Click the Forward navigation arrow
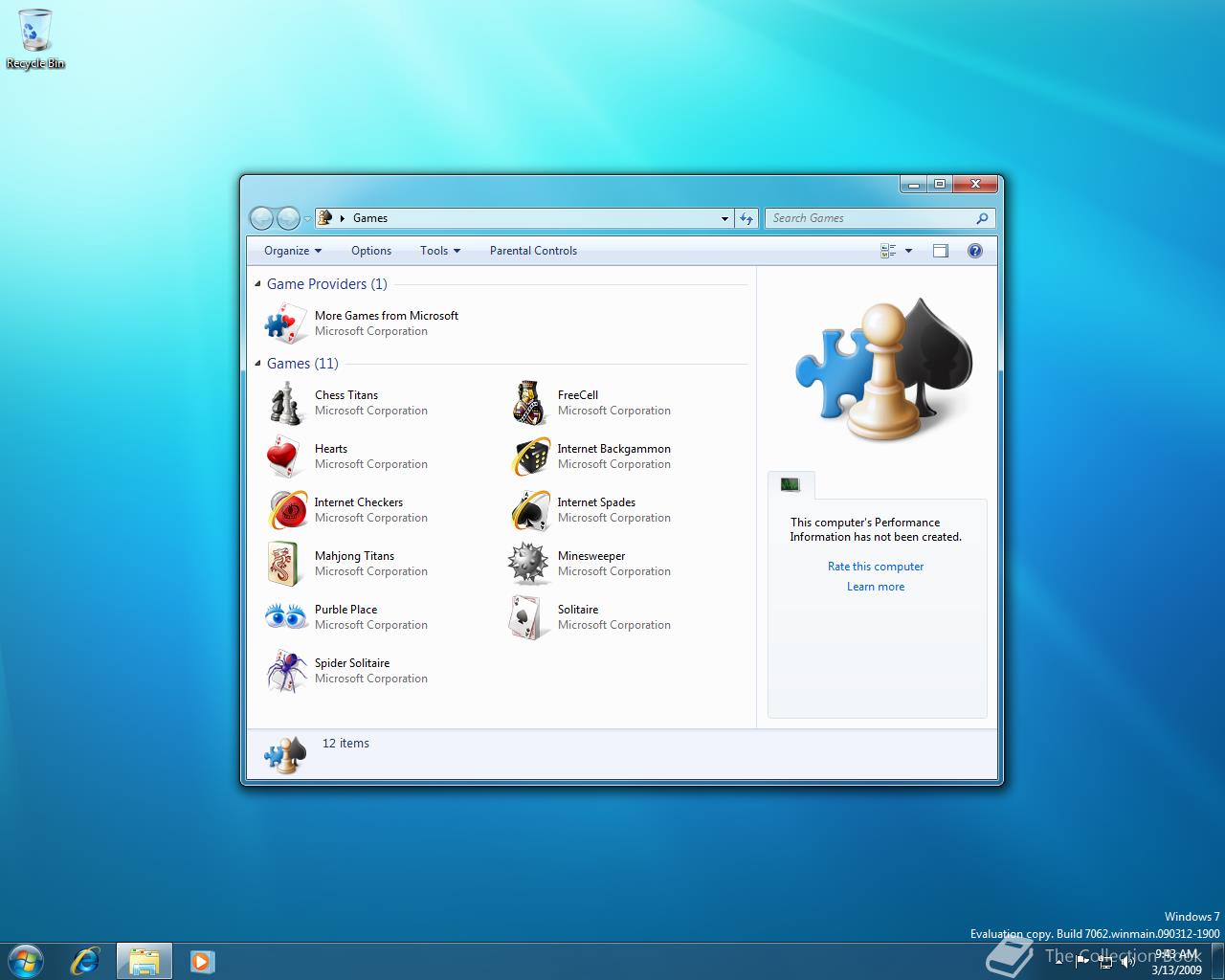Screen dimensions: 1225x980 [288, 218]
